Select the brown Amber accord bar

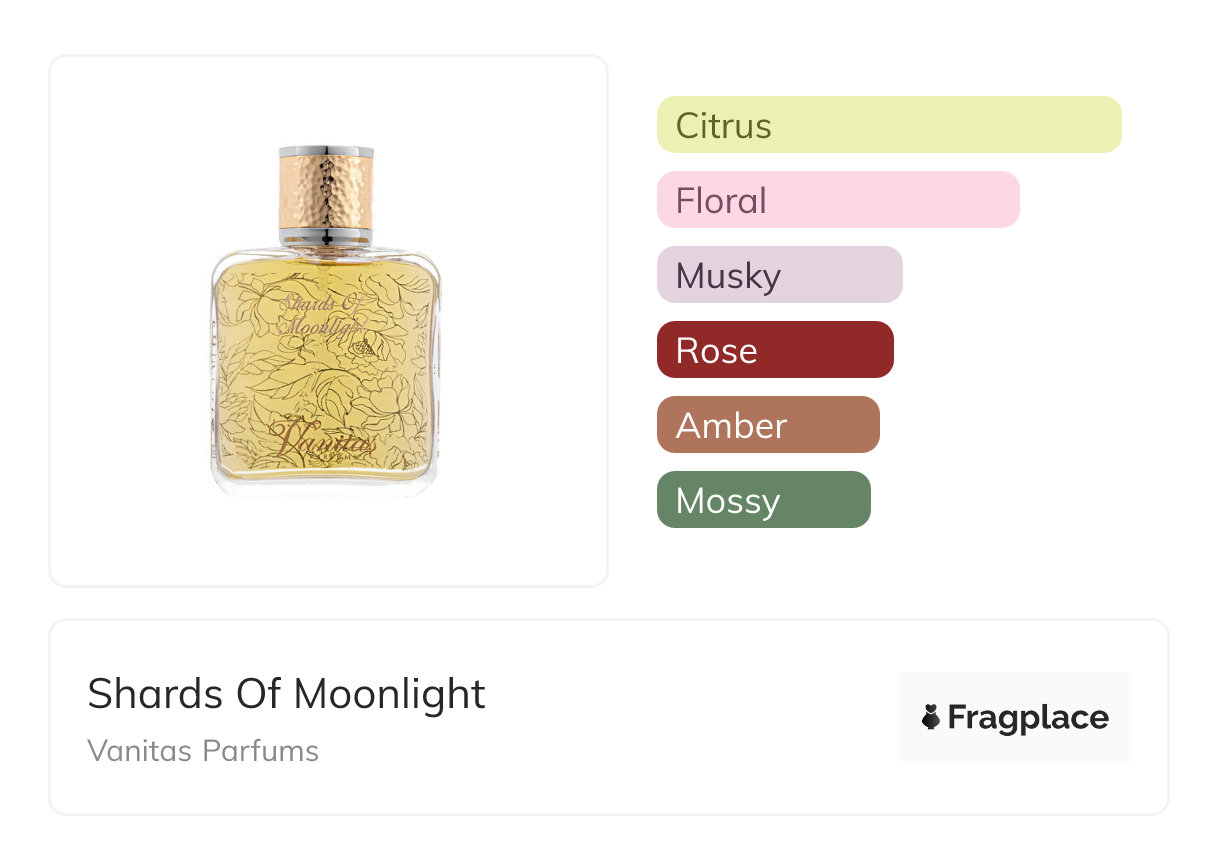[x=767, y=425]
